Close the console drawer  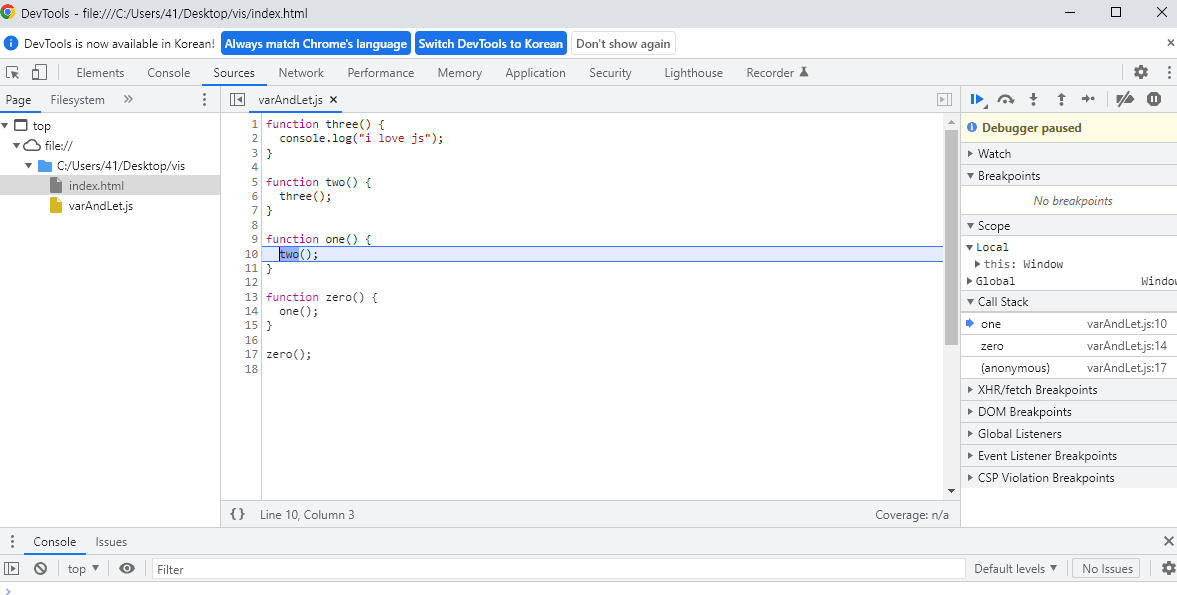click(x=1168, y=541)
